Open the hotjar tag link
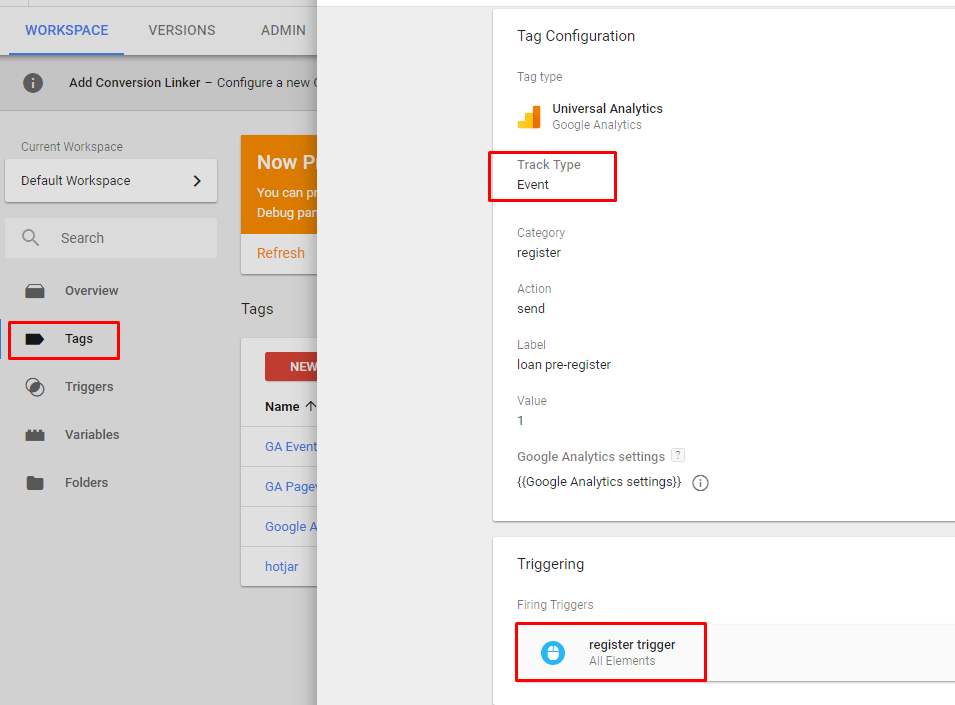 [x=281, y=567]
